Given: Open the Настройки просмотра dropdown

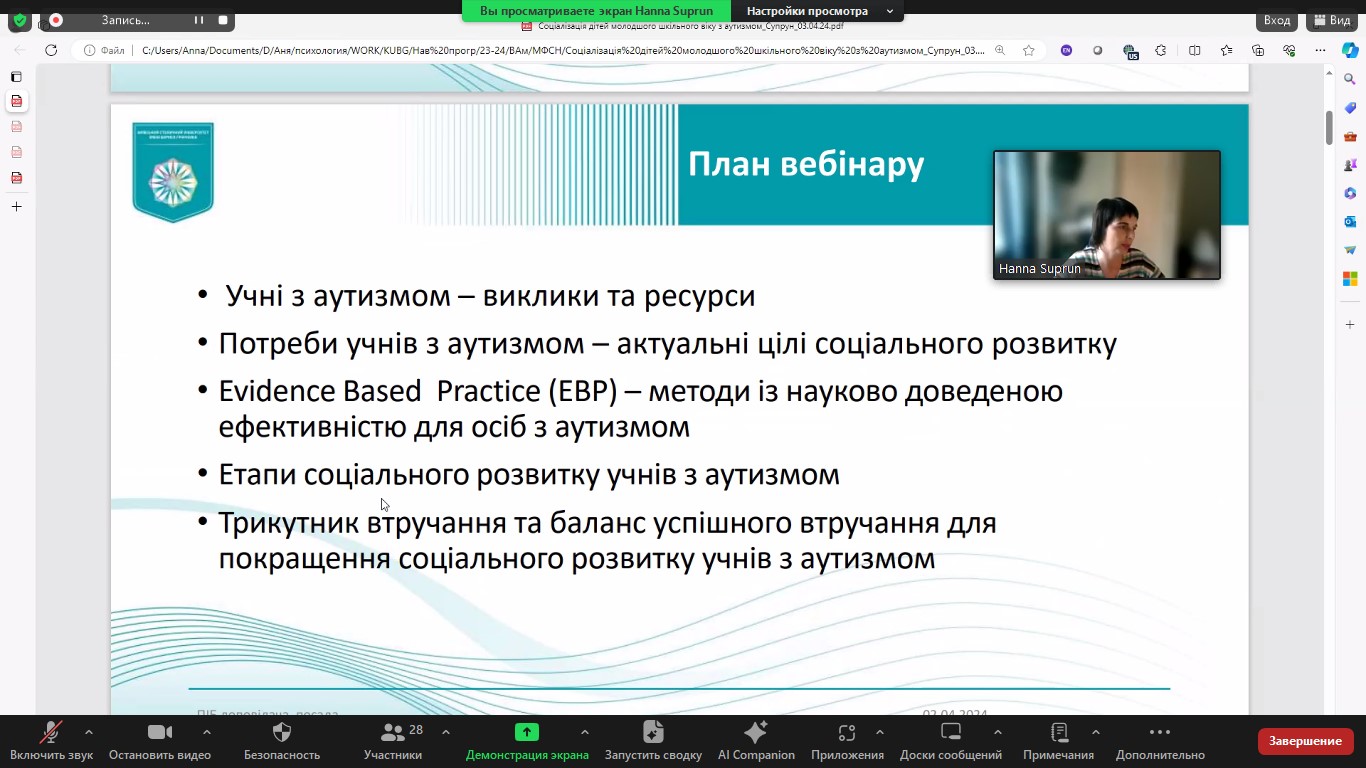Looking at the screenshot, I should [x=814, y=11].
